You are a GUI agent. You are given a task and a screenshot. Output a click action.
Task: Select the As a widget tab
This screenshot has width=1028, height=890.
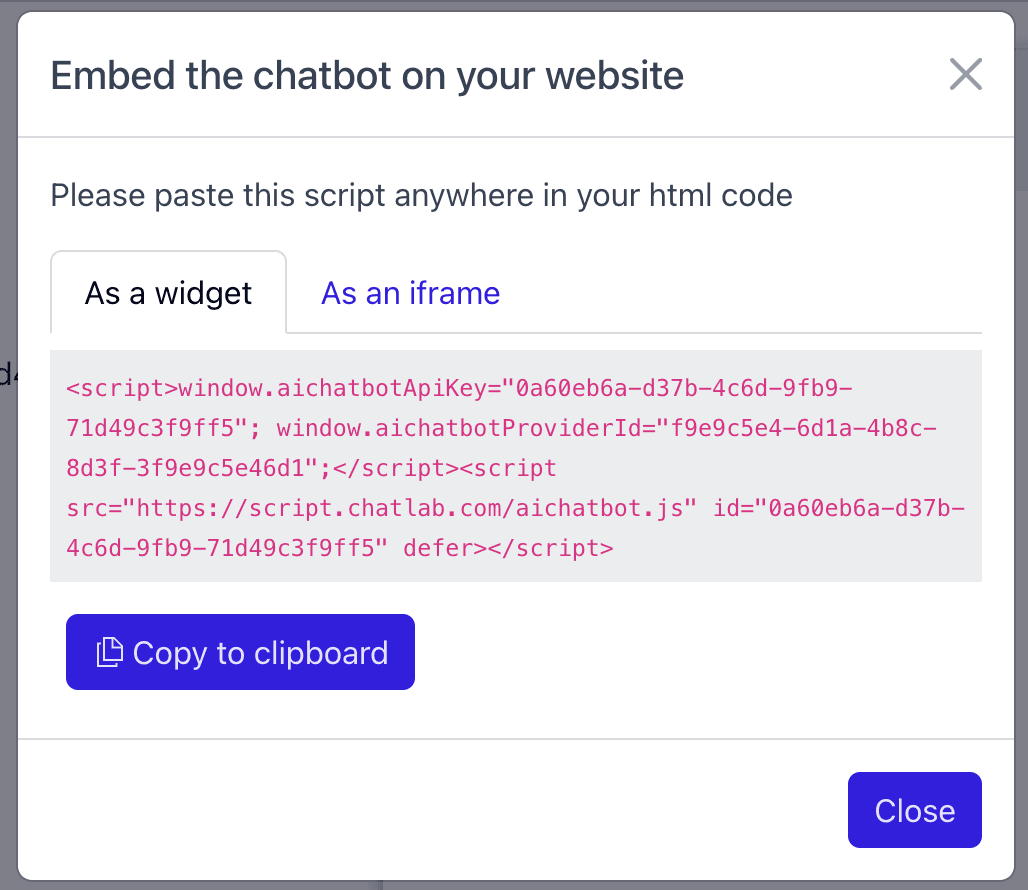pos(168,293)
